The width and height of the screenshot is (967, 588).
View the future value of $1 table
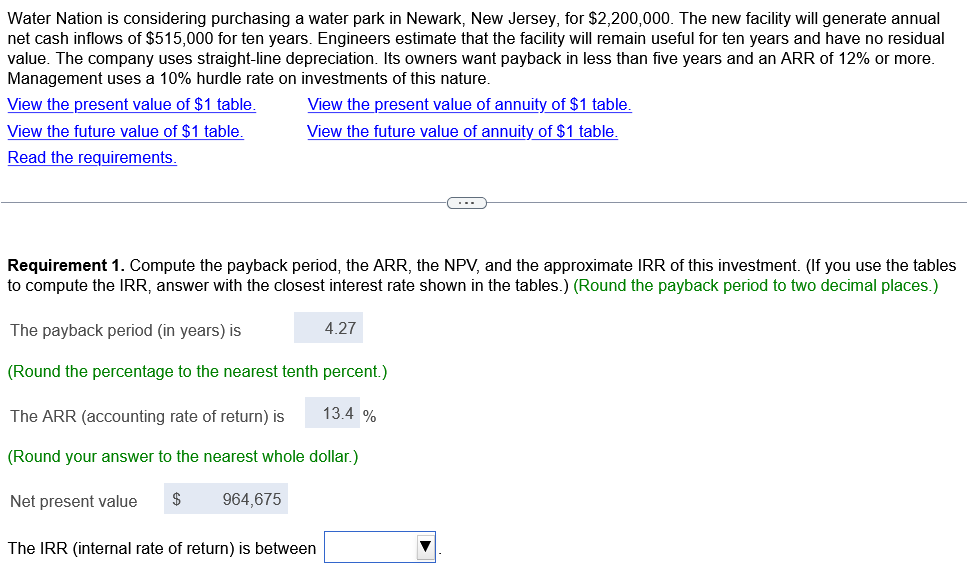click(x=125, y=131)
